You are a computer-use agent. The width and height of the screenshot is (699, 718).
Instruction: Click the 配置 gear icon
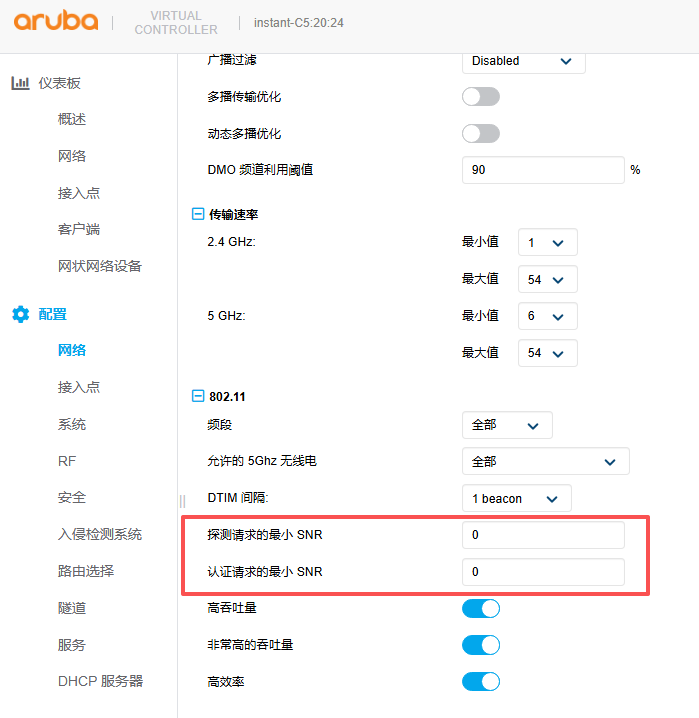(x=20, y=314)
